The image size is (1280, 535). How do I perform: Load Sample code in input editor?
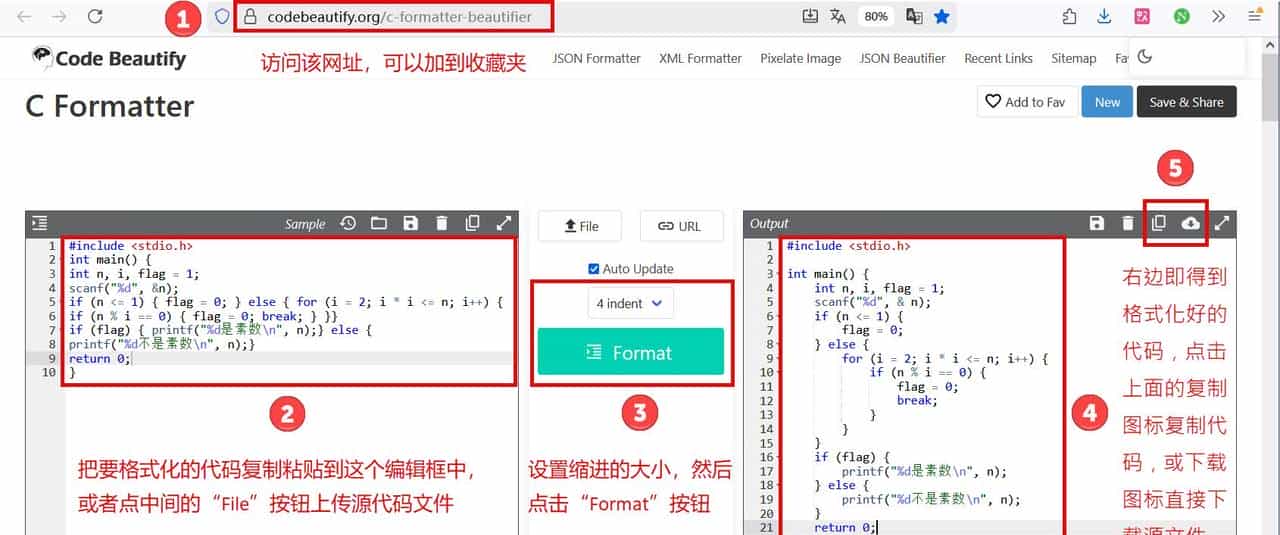point(305,224)
